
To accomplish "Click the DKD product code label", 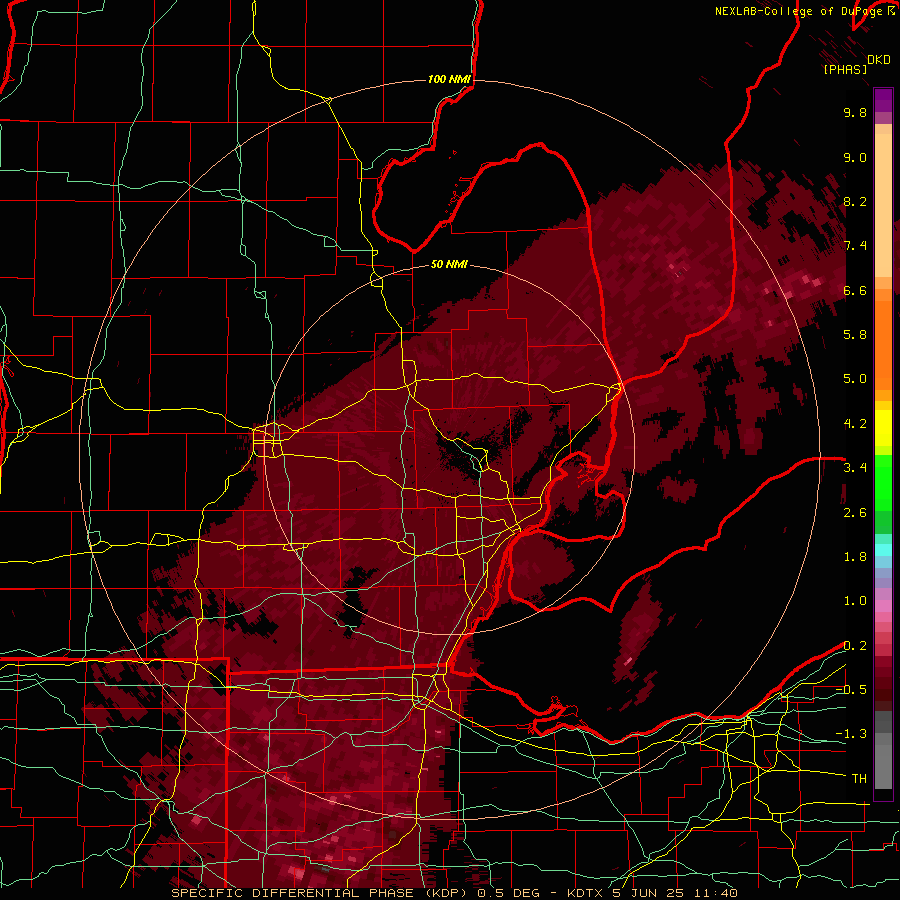I will (879, 60).
